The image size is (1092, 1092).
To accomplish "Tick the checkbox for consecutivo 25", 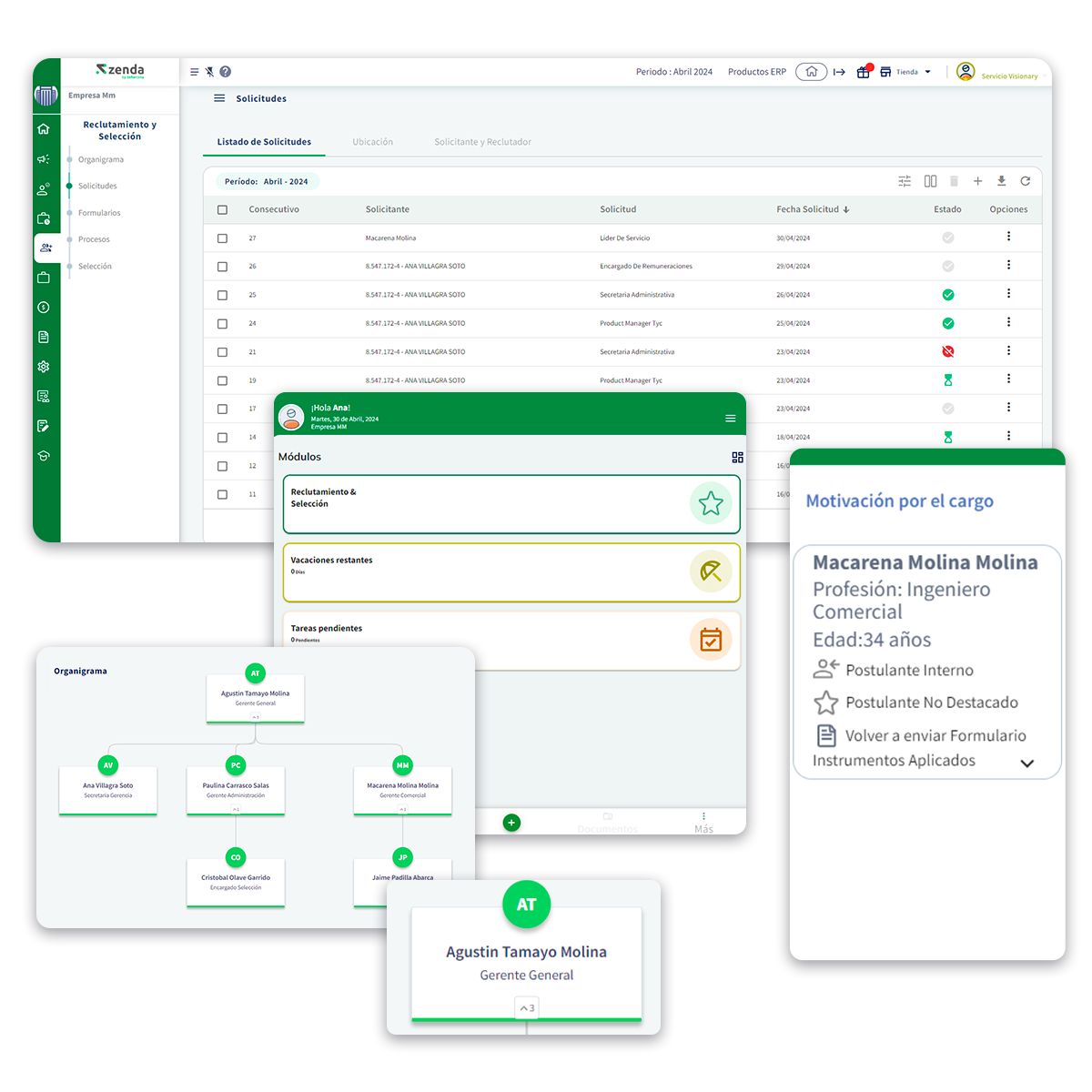I will pyautogui.click(x=222, y=295).
